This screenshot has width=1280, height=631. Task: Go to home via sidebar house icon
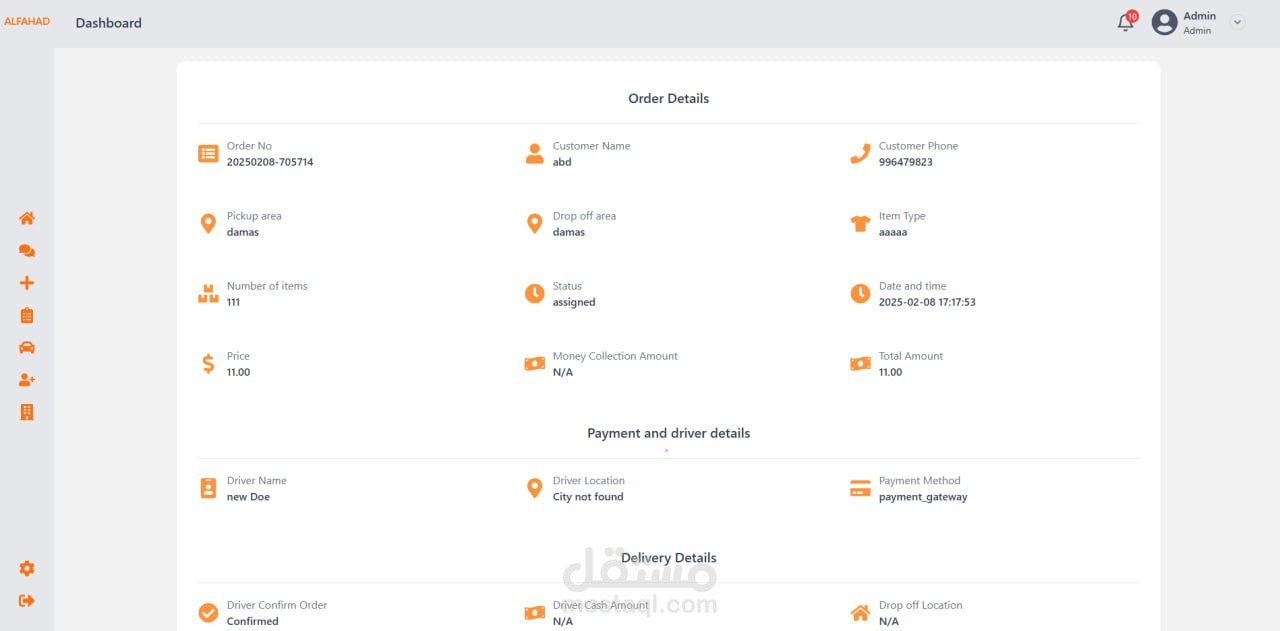[27, 219]
